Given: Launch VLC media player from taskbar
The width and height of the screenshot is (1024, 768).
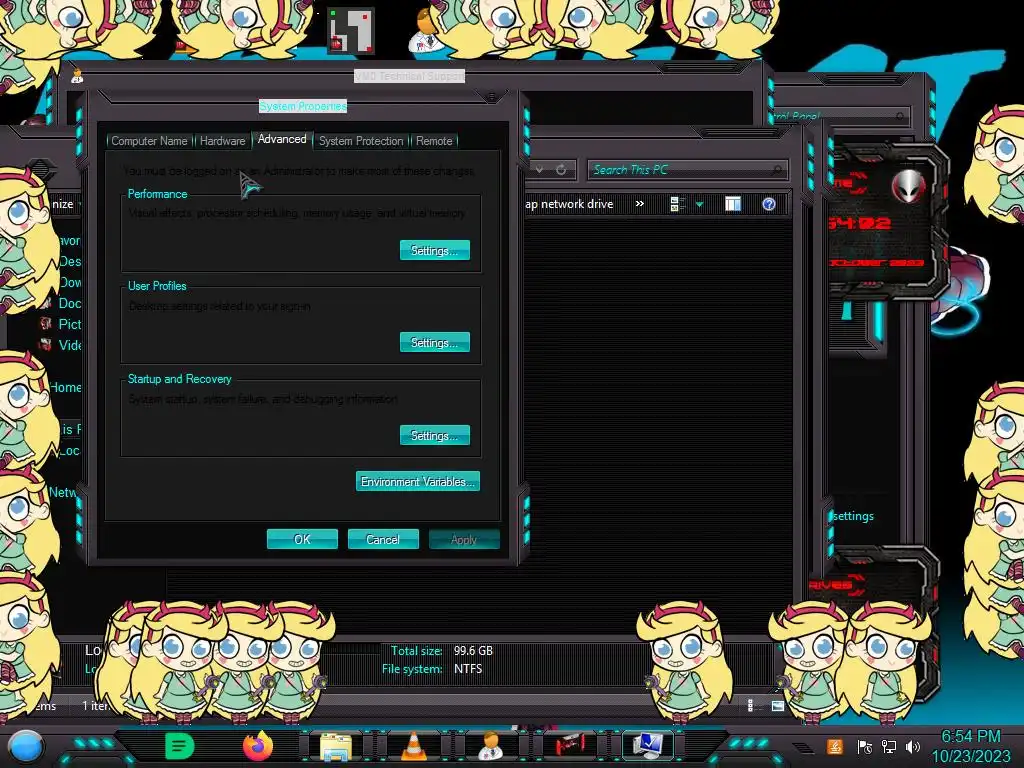Looking at the screenshot, I should tap(413, 746).
